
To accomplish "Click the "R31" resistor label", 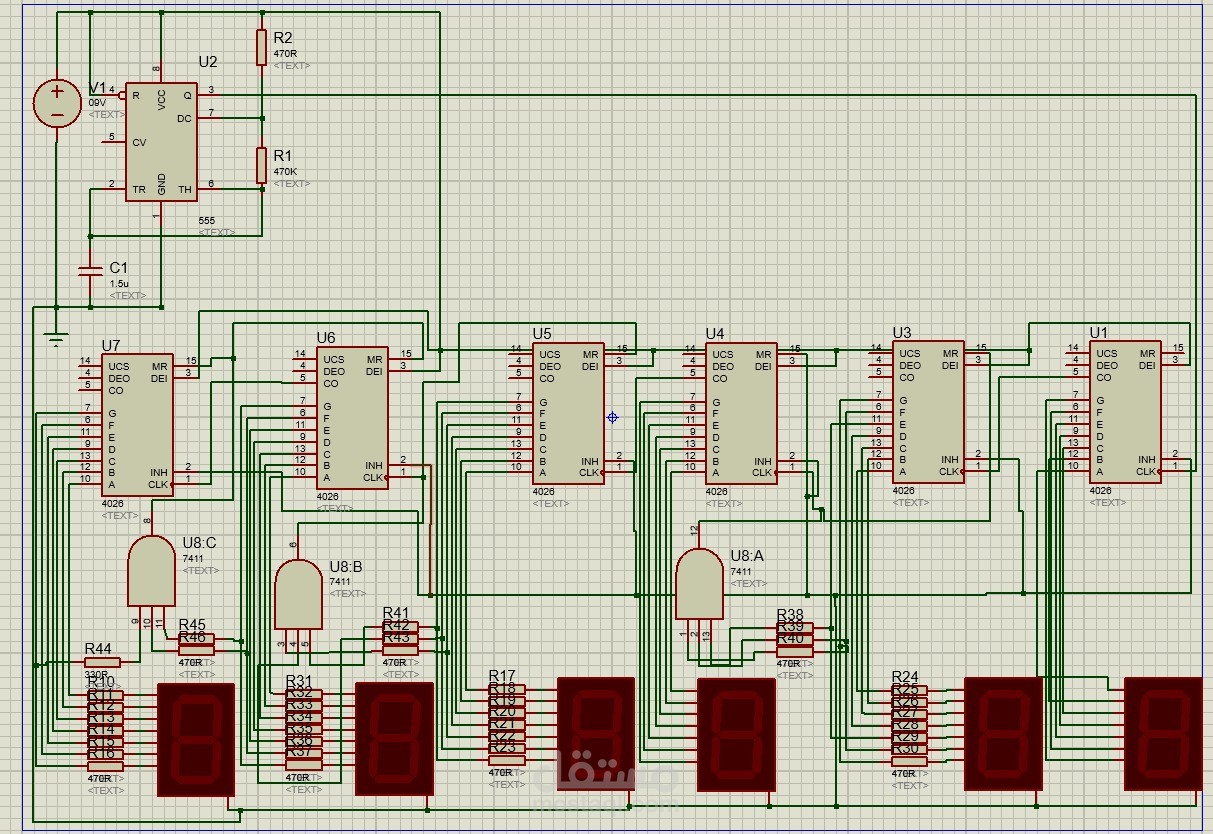I will tap(299, 681).
